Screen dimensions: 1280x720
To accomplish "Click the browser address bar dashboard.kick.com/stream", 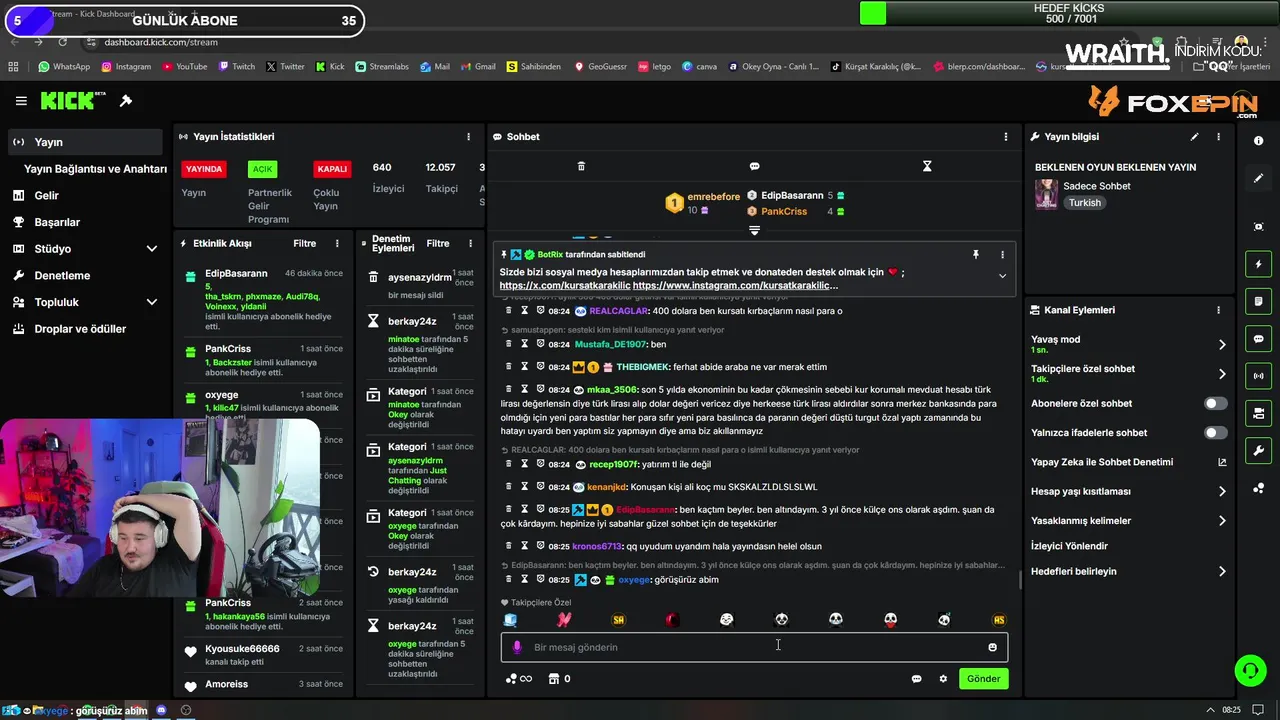I will 161,42.
